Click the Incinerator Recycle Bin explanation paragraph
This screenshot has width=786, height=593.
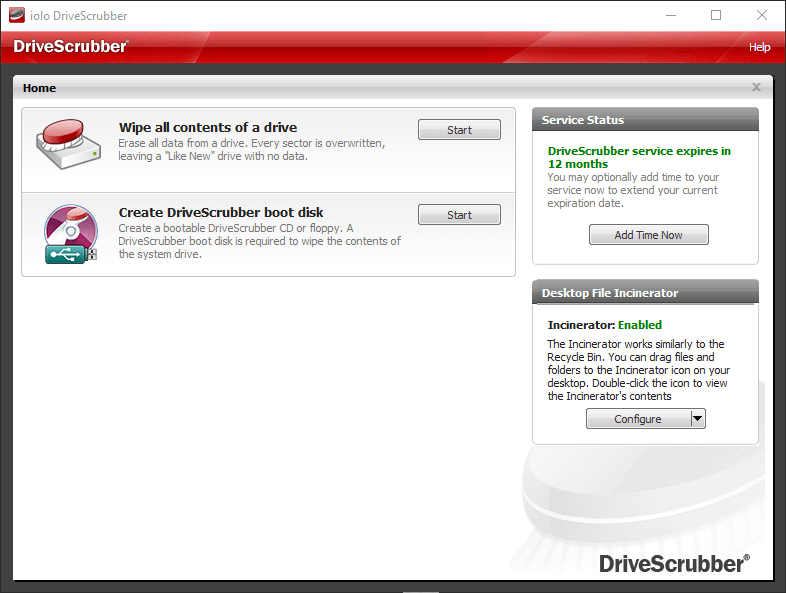click(638, 370)
